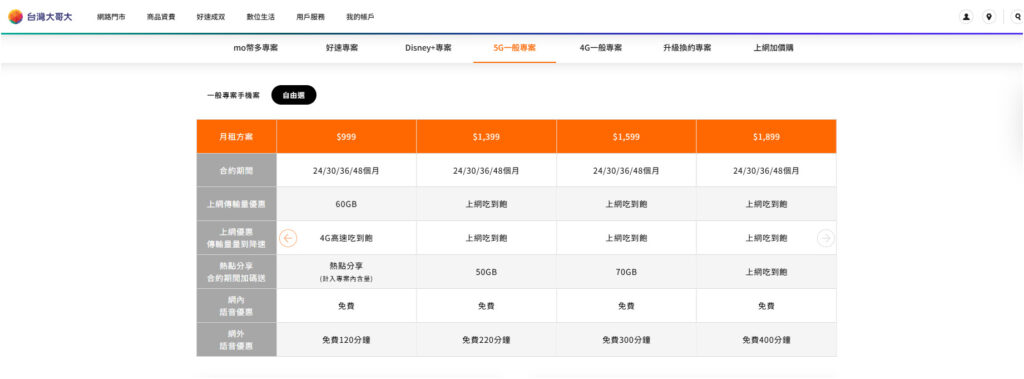1024x379 pixels.
Task: Click the 60GB data cell
Action: [x=346, y=204]
